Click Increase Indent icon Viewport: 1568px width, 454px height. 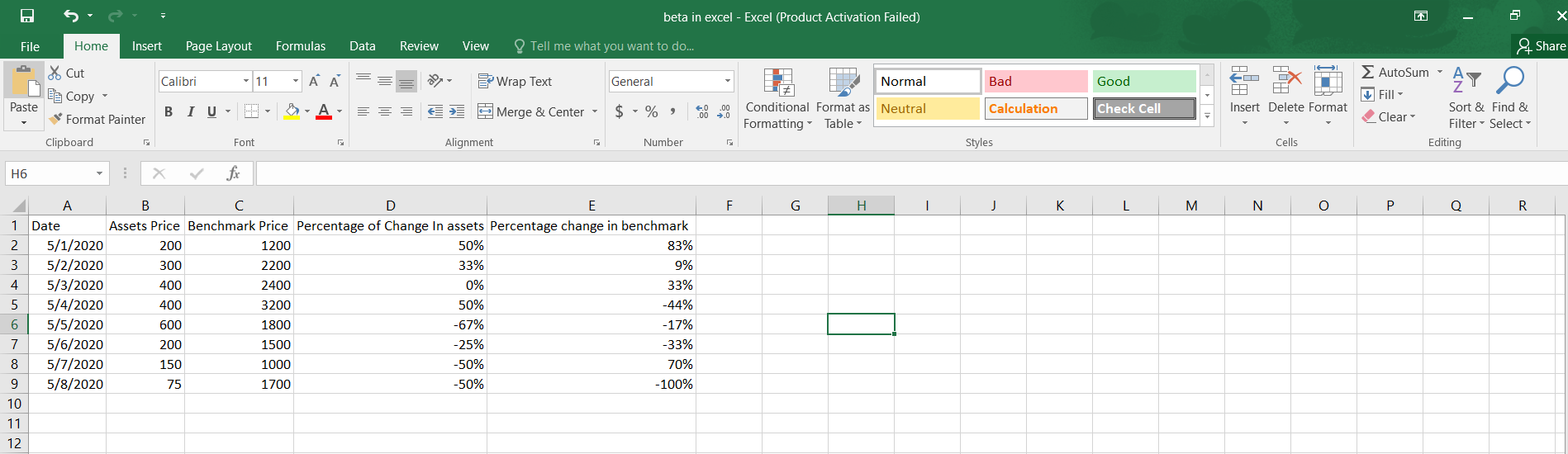point(457,111)
